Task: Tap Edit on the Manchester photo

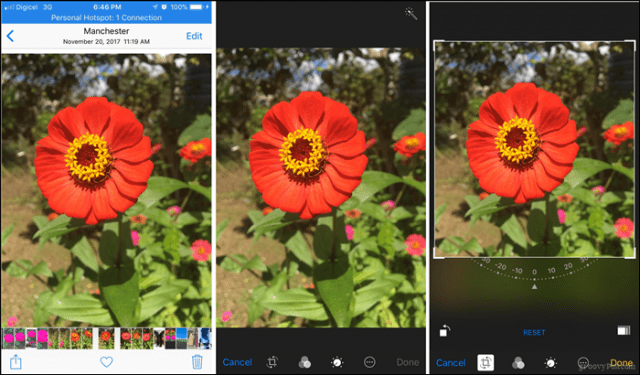Action: point(194,36)
